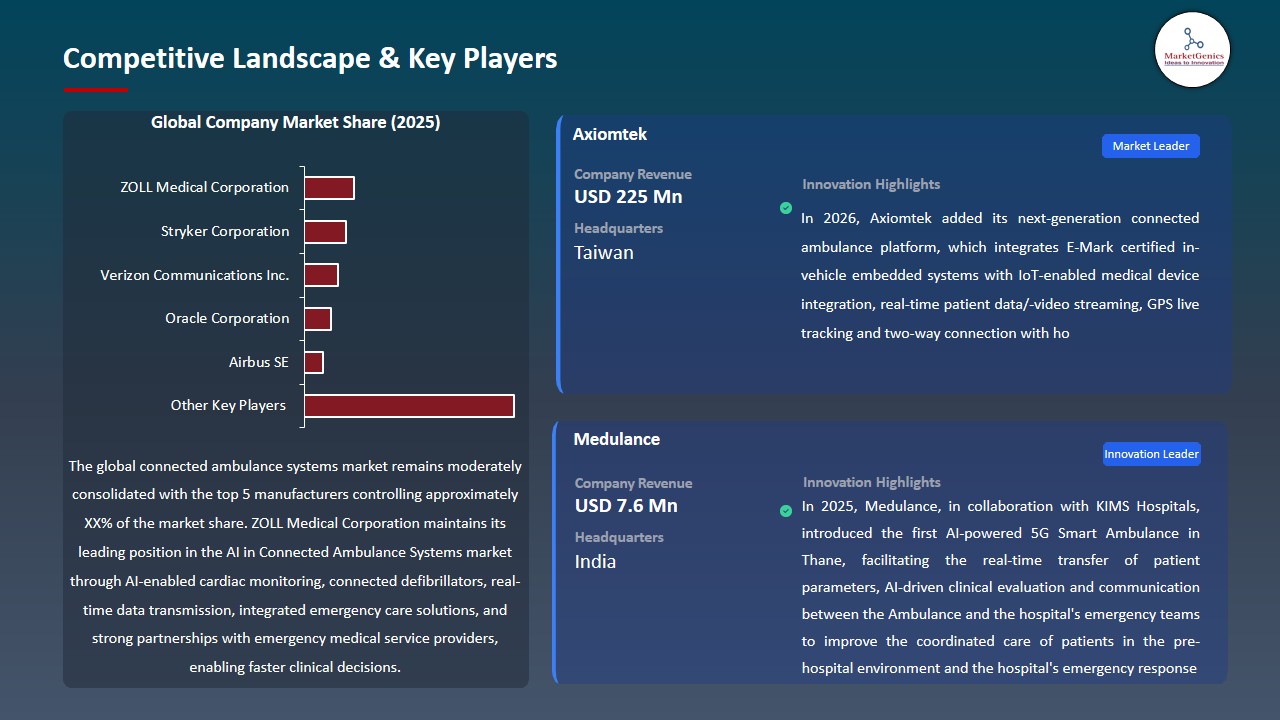This screenshot has height=720, width=1280.
Task: Select the Airbus SE bar
Action: tap(314, 362)
